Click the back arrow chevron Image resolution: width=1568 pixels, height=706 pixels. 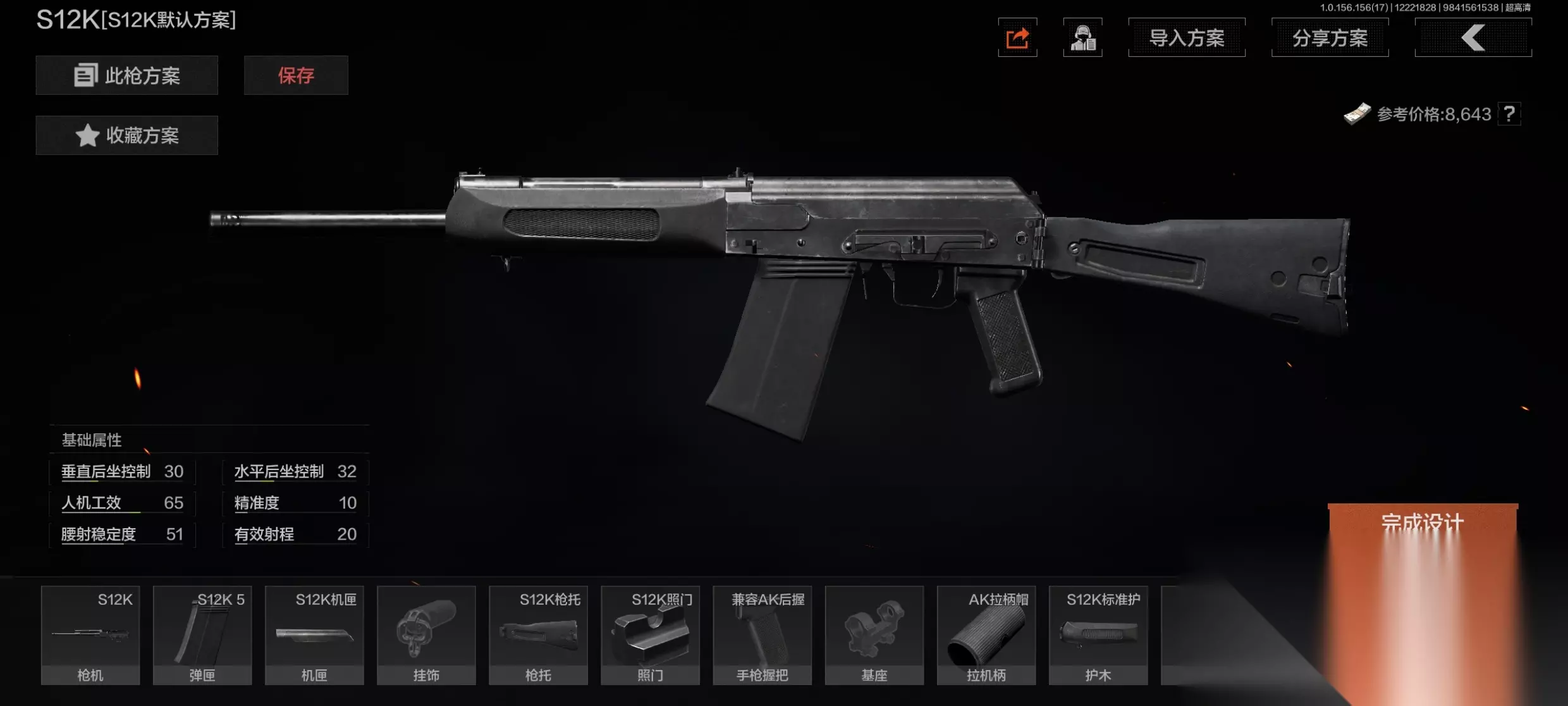[x=1473, y=38]
